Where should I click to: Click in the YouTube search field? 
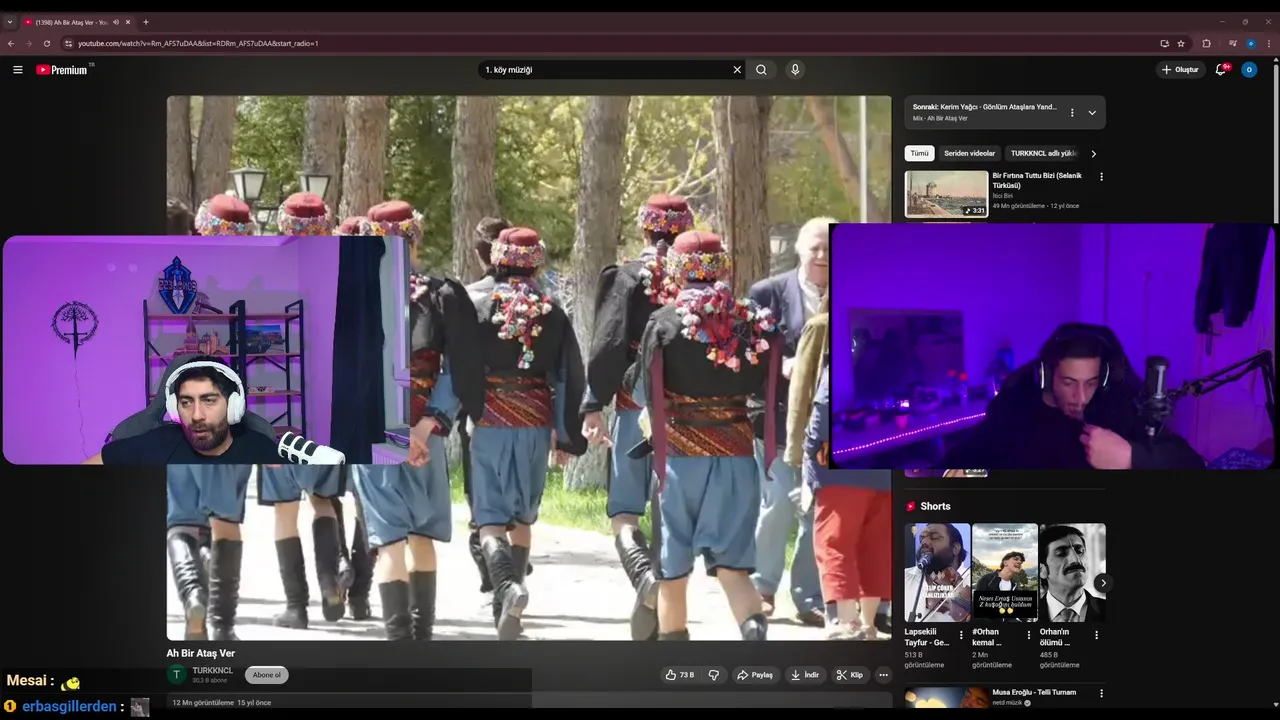pyautogui.click(x=605, y=70)
